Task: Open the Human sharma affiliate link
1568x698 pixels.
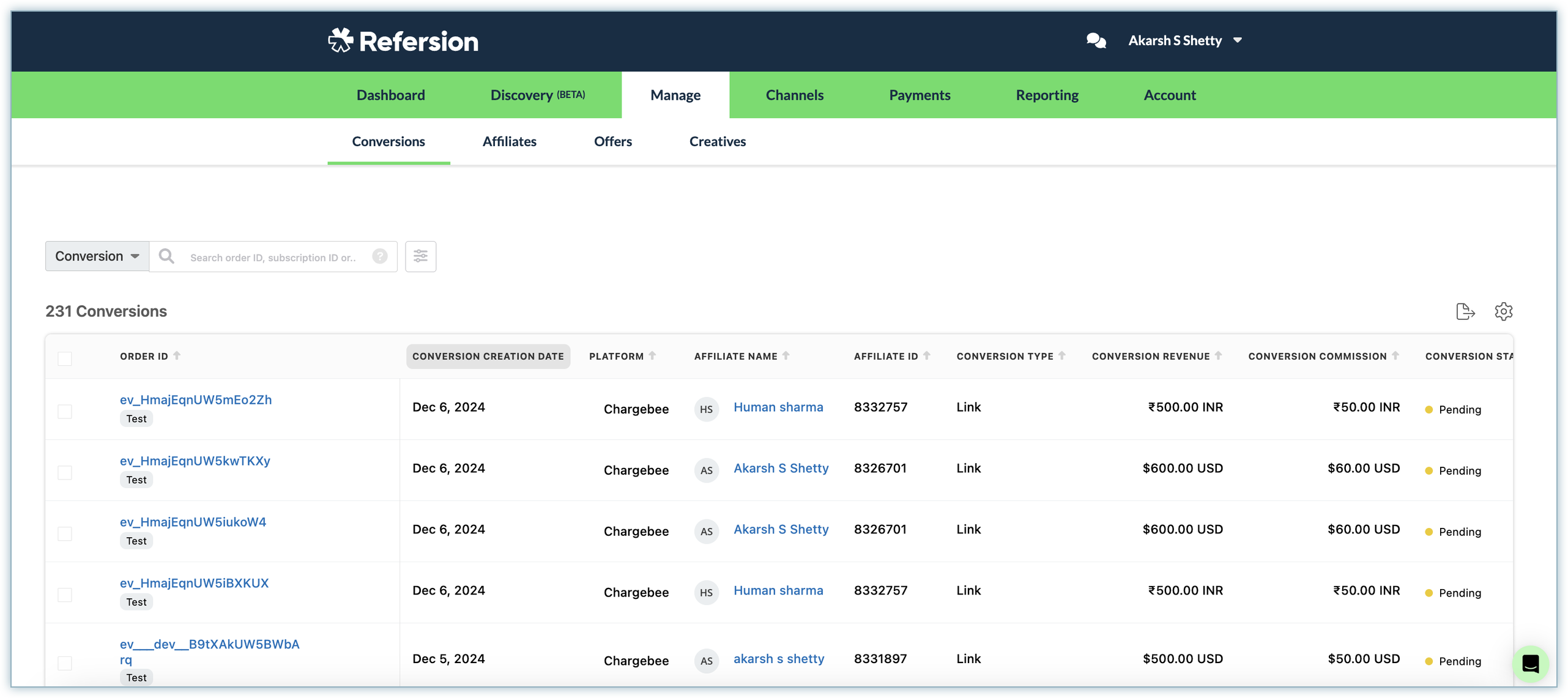Action: (x=778, y=407)
